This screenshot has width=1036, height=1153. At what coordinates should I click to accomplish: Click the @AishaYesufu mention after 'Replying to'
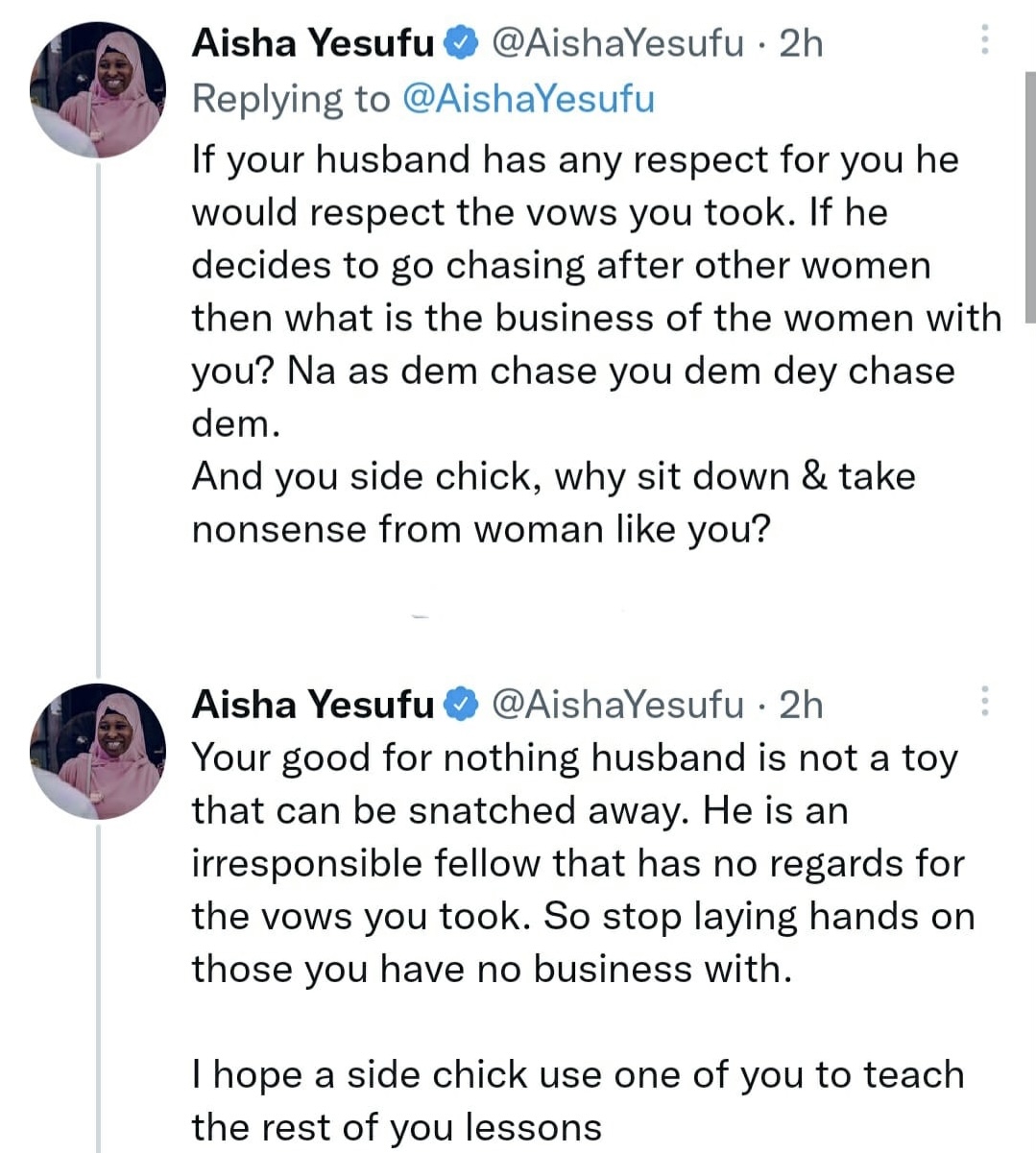click(x=527, y=99)
